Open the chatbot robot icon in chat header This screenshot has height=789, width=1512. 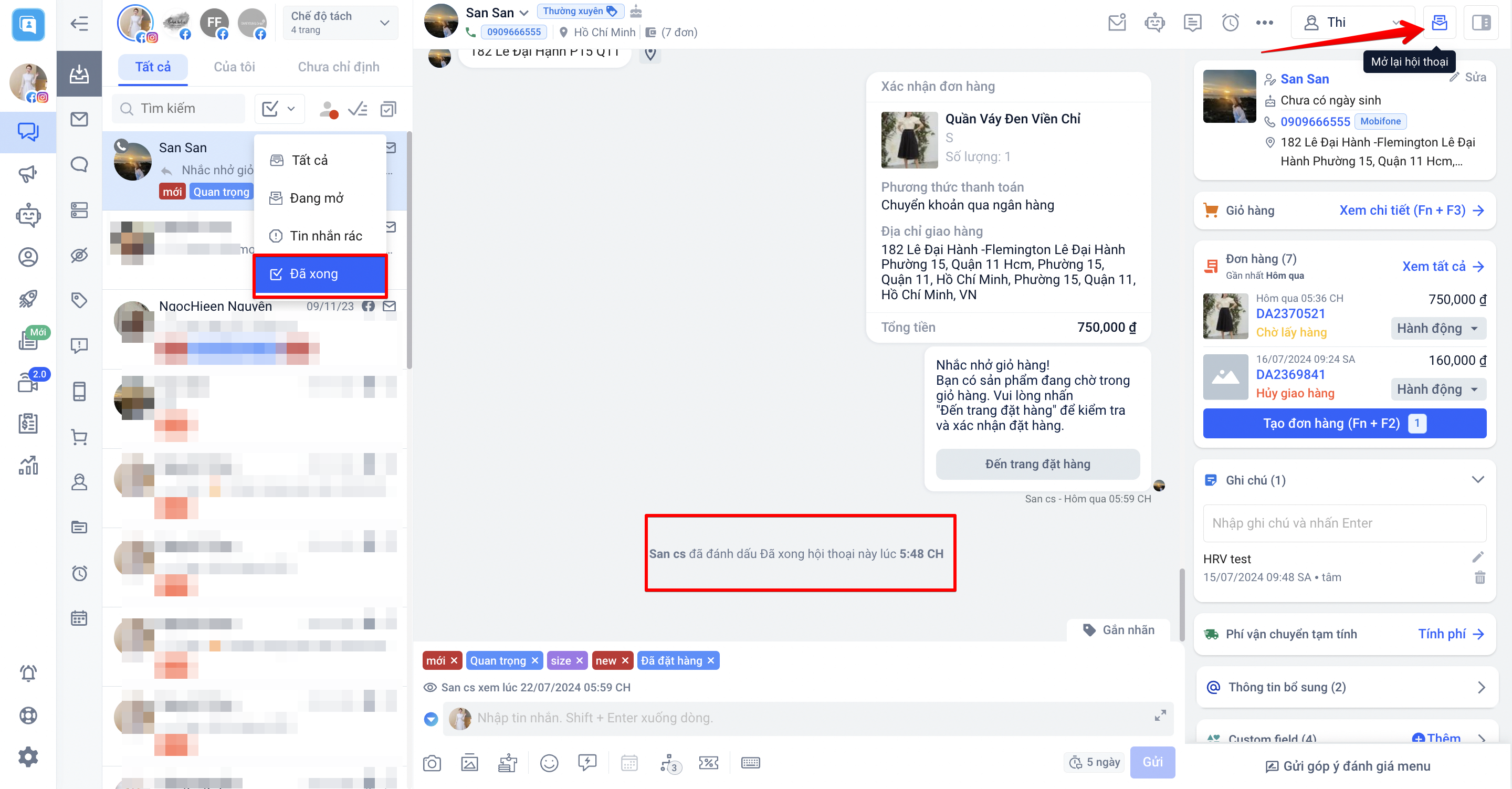pyautogui.click(x=1154, y=23)
